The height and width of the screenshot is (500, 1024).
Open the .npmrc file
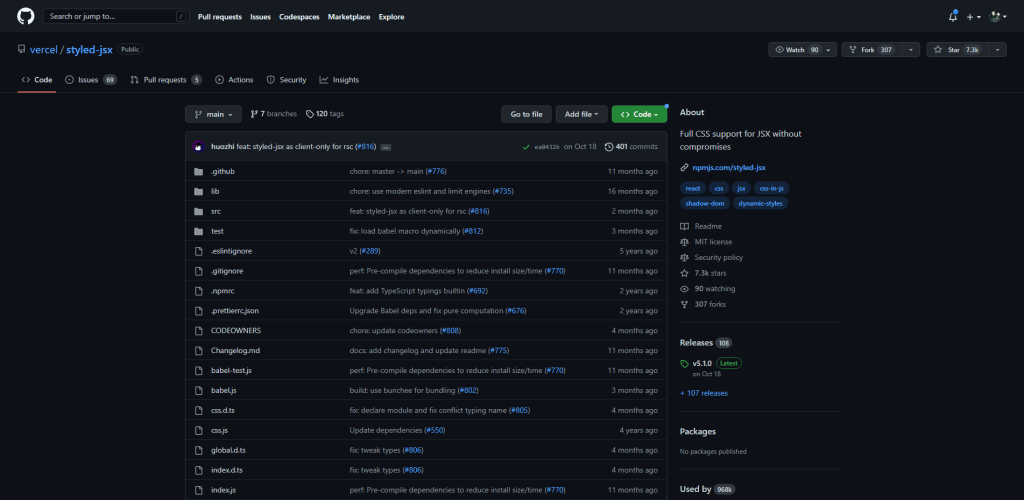coord(223,290)
